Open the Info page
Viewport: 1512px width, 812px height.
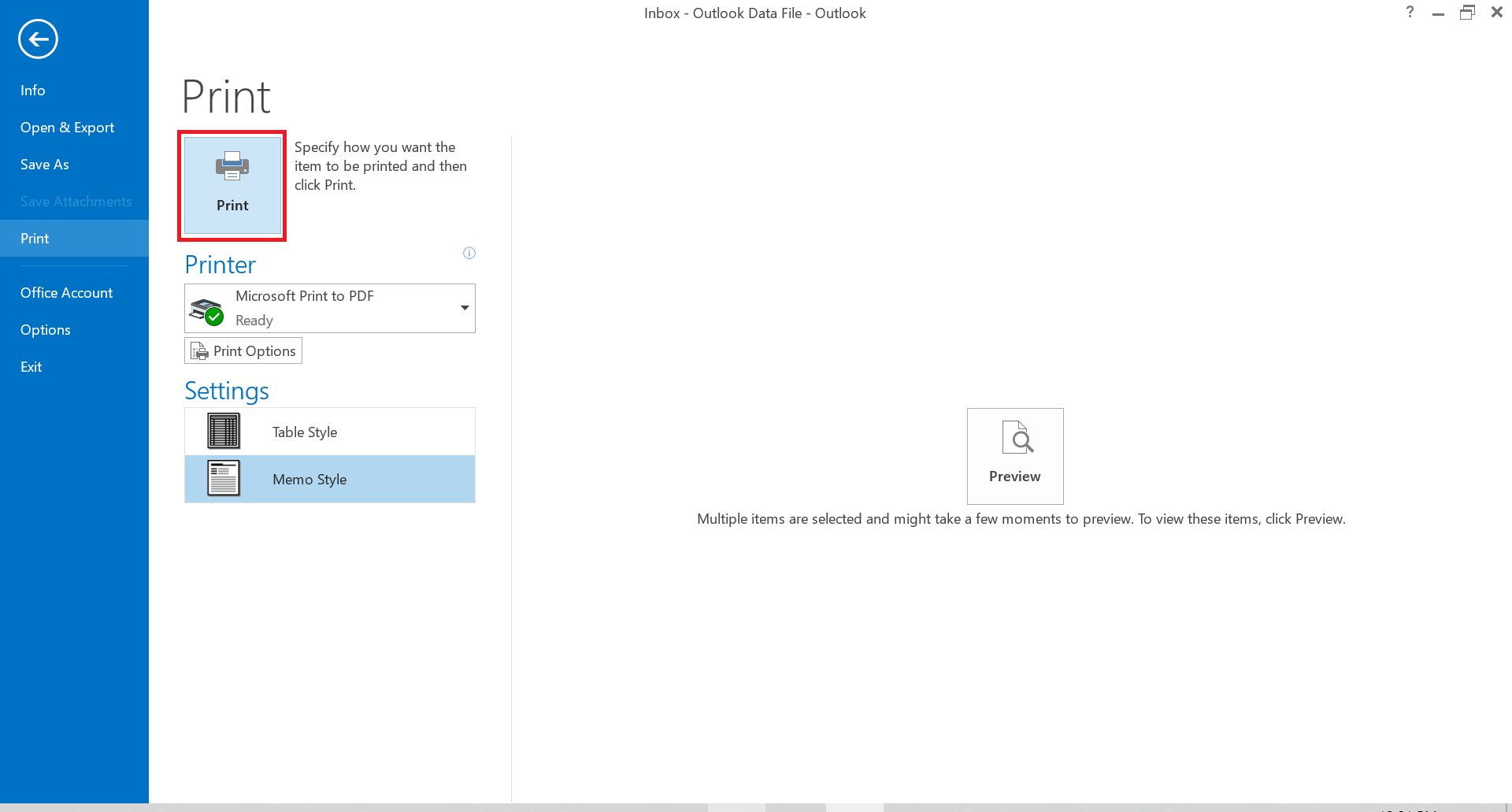[74, 91]
